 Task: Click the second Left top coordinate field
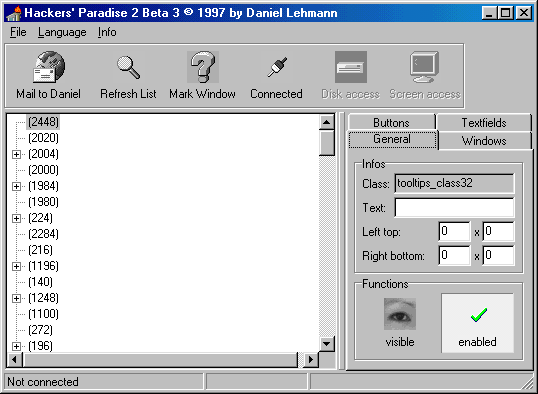[x=499, y=231]
